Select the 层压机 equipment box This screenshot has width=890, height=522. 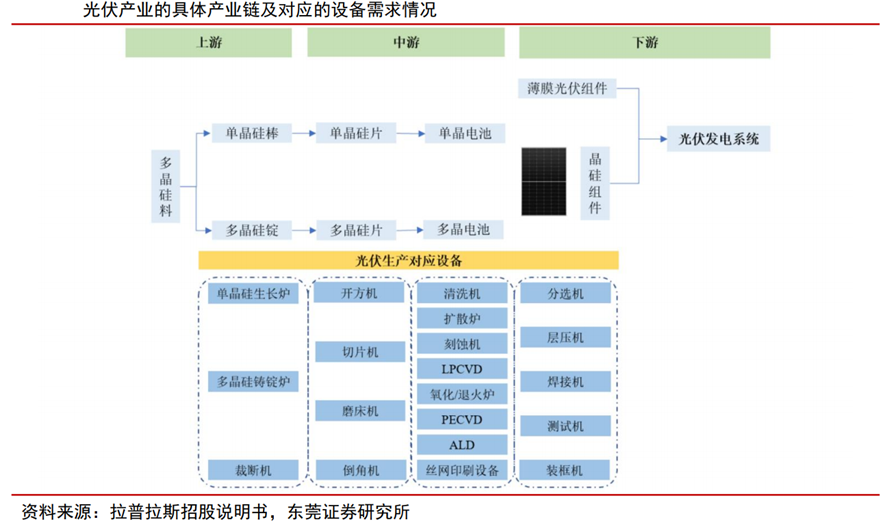[565, 338]
